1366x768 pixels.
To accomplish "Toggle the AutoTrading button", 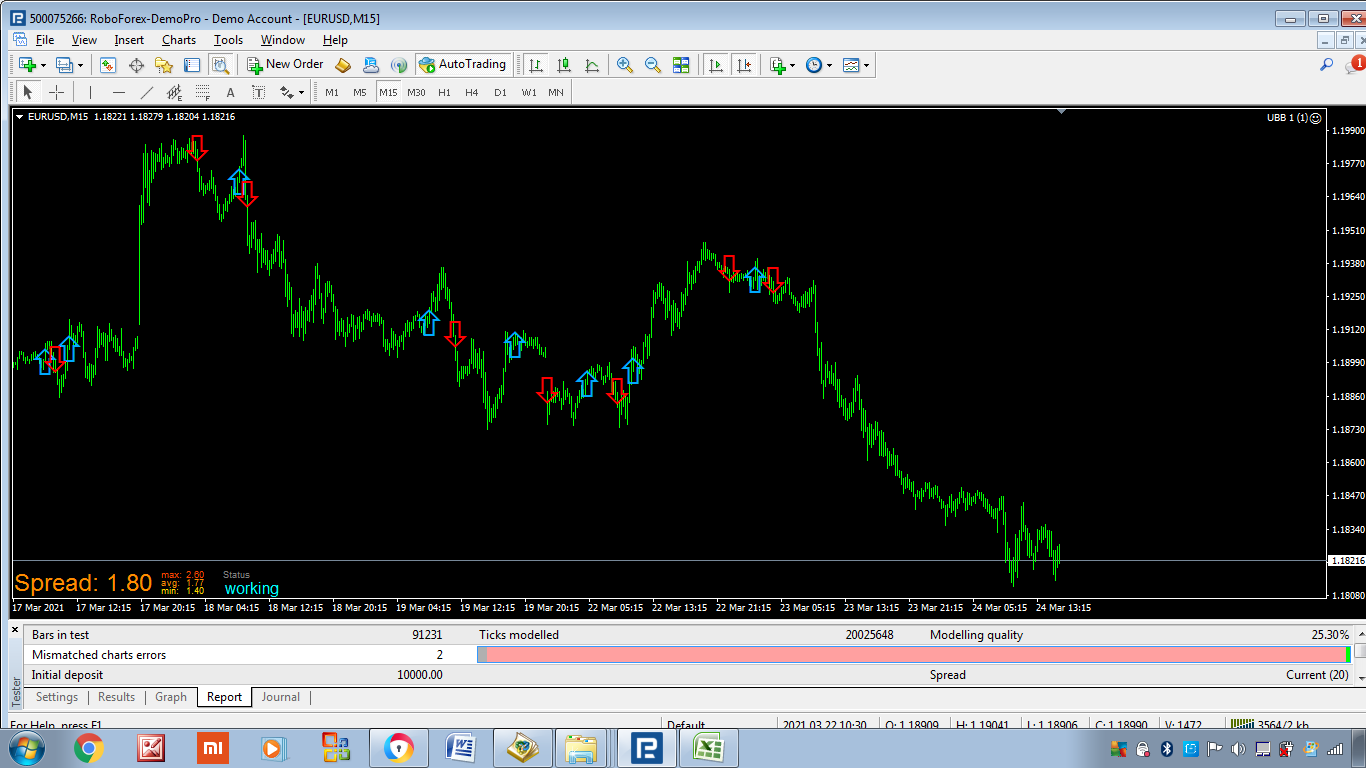I will (463, 64).
